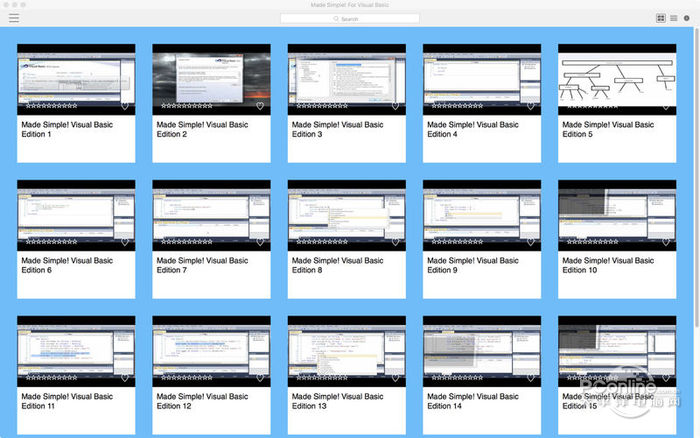Favorite Edition 8 with its heart icon
Viewport: 700px width, 438px height.
pos(396,242)
